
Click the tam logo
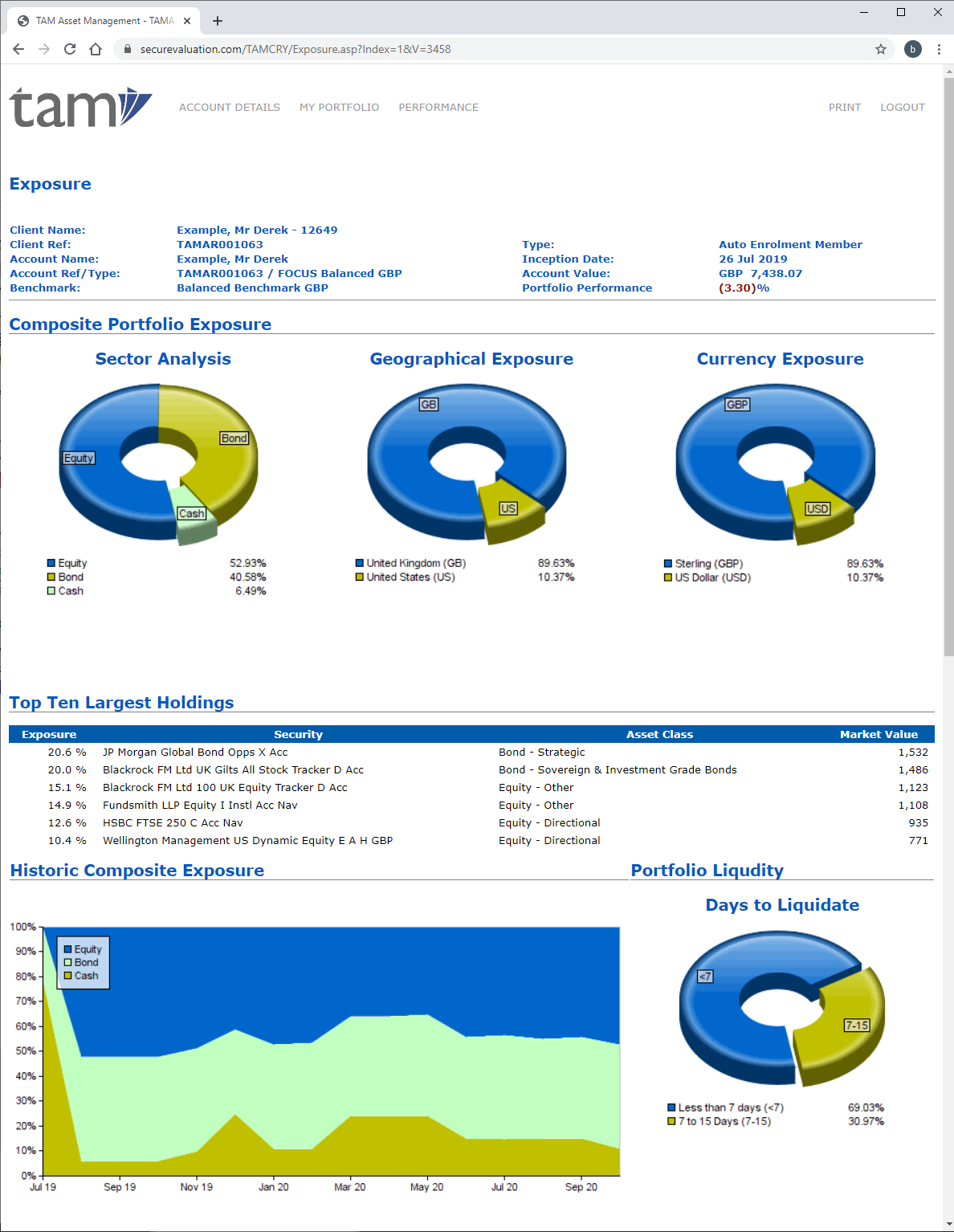pyautogui.click(x=80, y=107)
